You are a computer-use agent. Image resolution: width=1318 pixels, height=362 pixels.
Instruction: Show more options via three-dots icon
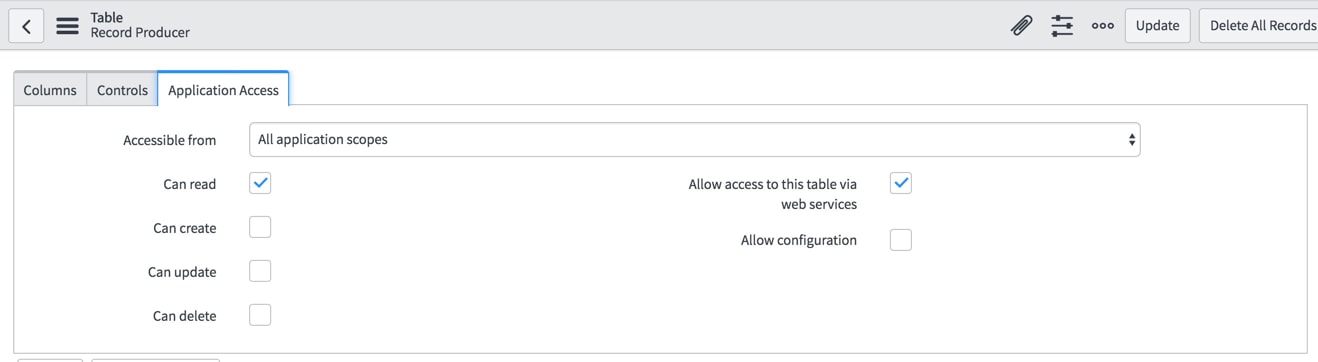tap(1103, 26)
